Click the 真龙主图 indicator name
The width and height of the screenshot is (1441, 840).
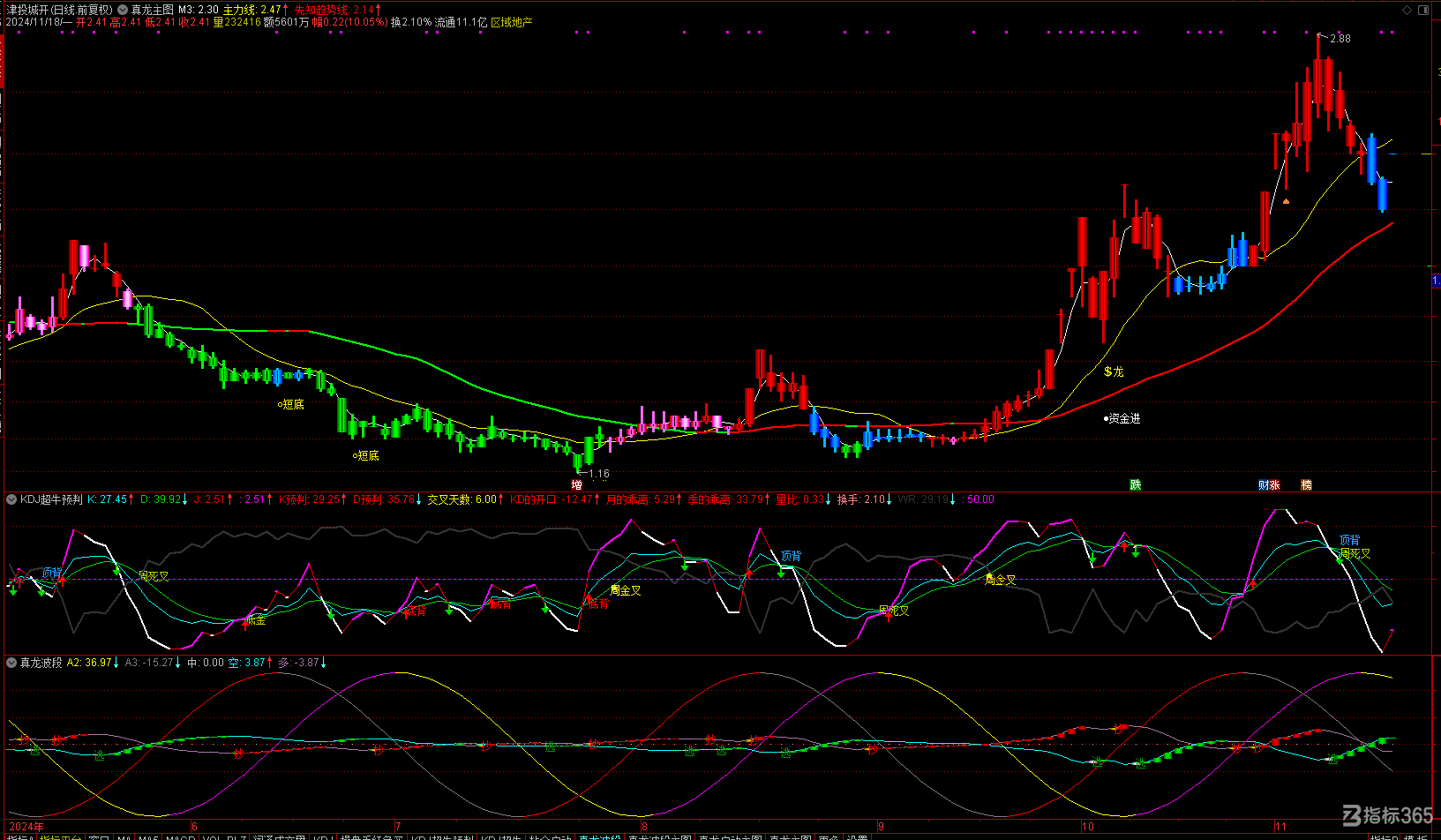coord(153,10)
